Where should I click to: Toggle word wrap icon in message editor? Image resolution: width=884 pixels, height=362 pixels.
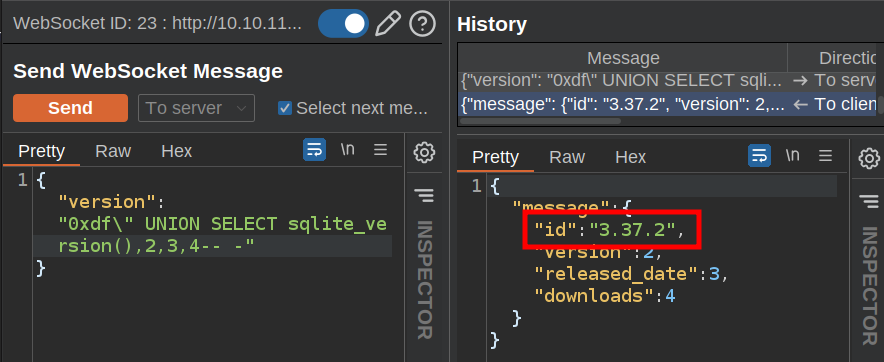315,150
